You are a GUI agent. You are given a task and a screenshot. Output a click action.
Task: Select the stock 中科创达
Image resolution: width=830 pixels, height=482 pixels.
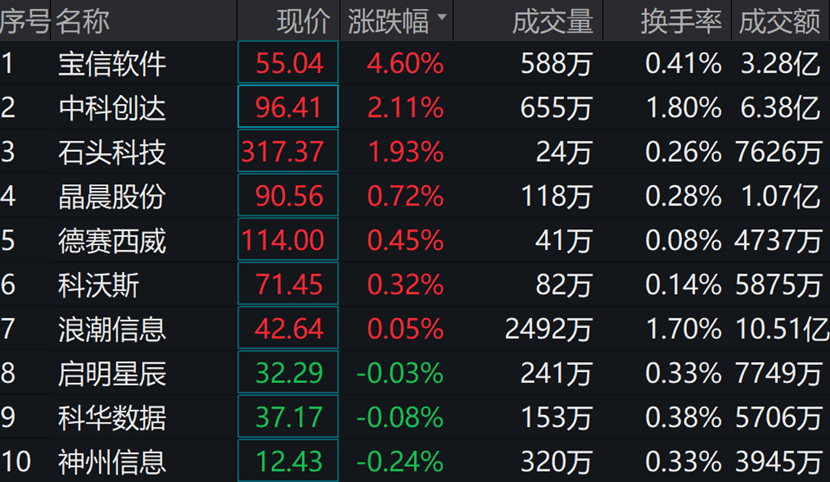pyautogui.click(x=112, y=108)
